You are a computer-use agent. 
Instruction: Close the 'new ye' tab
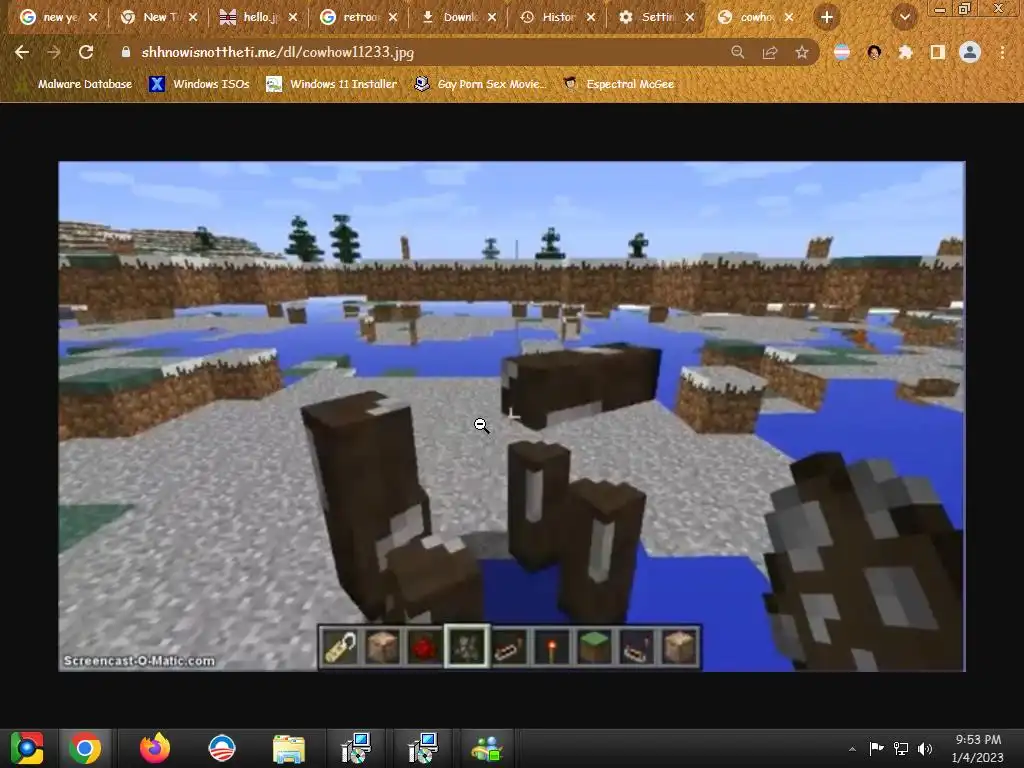[93, 18]
